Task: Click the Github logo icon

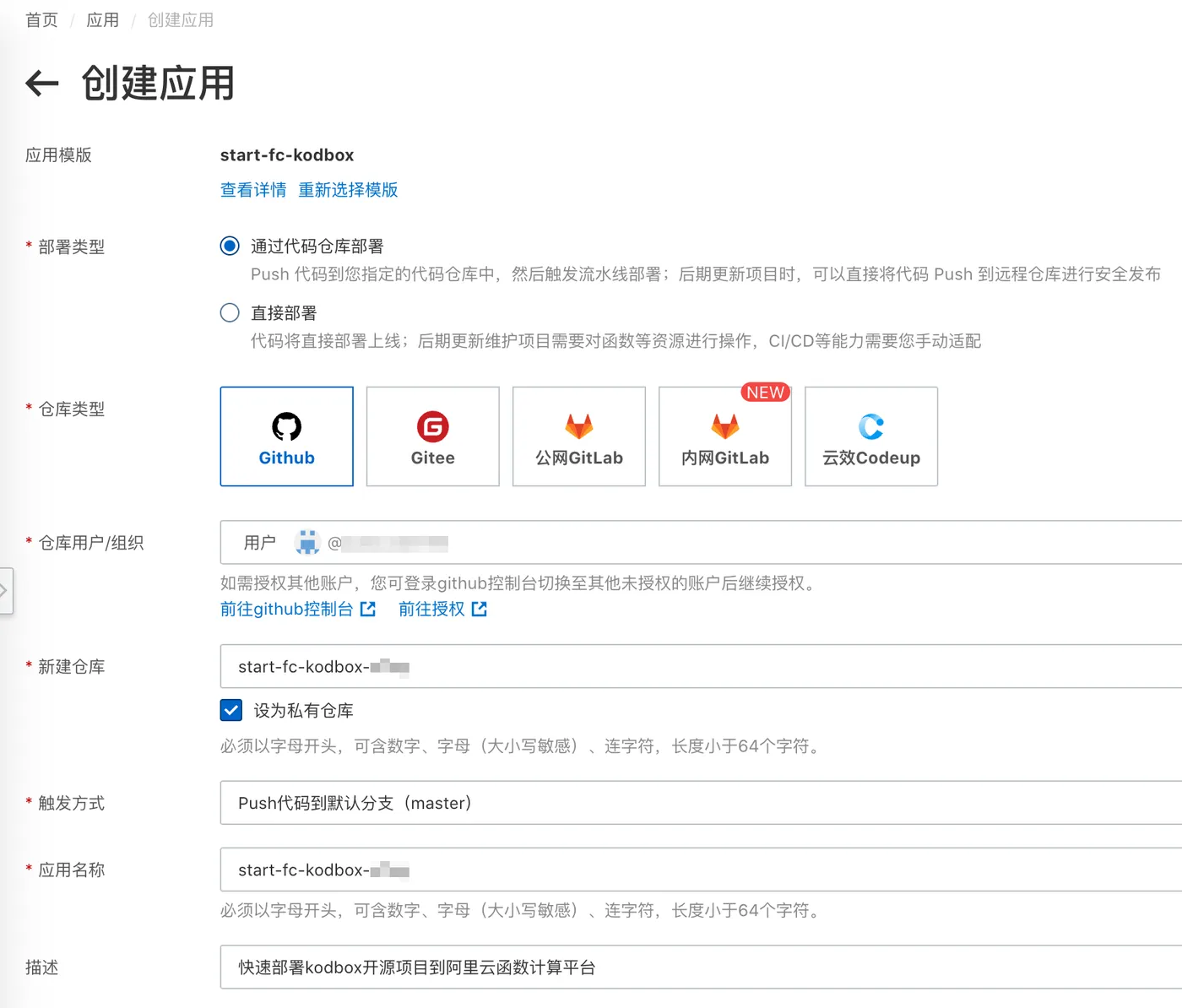Action: (x=286, y=426)
